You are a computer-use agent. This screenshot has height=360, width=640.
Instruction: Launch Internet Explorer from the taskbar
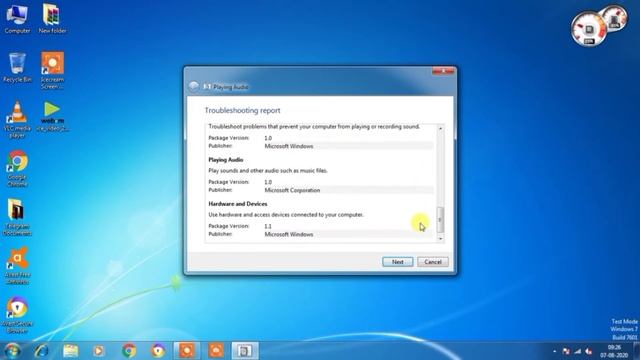(x=41, y=351)
